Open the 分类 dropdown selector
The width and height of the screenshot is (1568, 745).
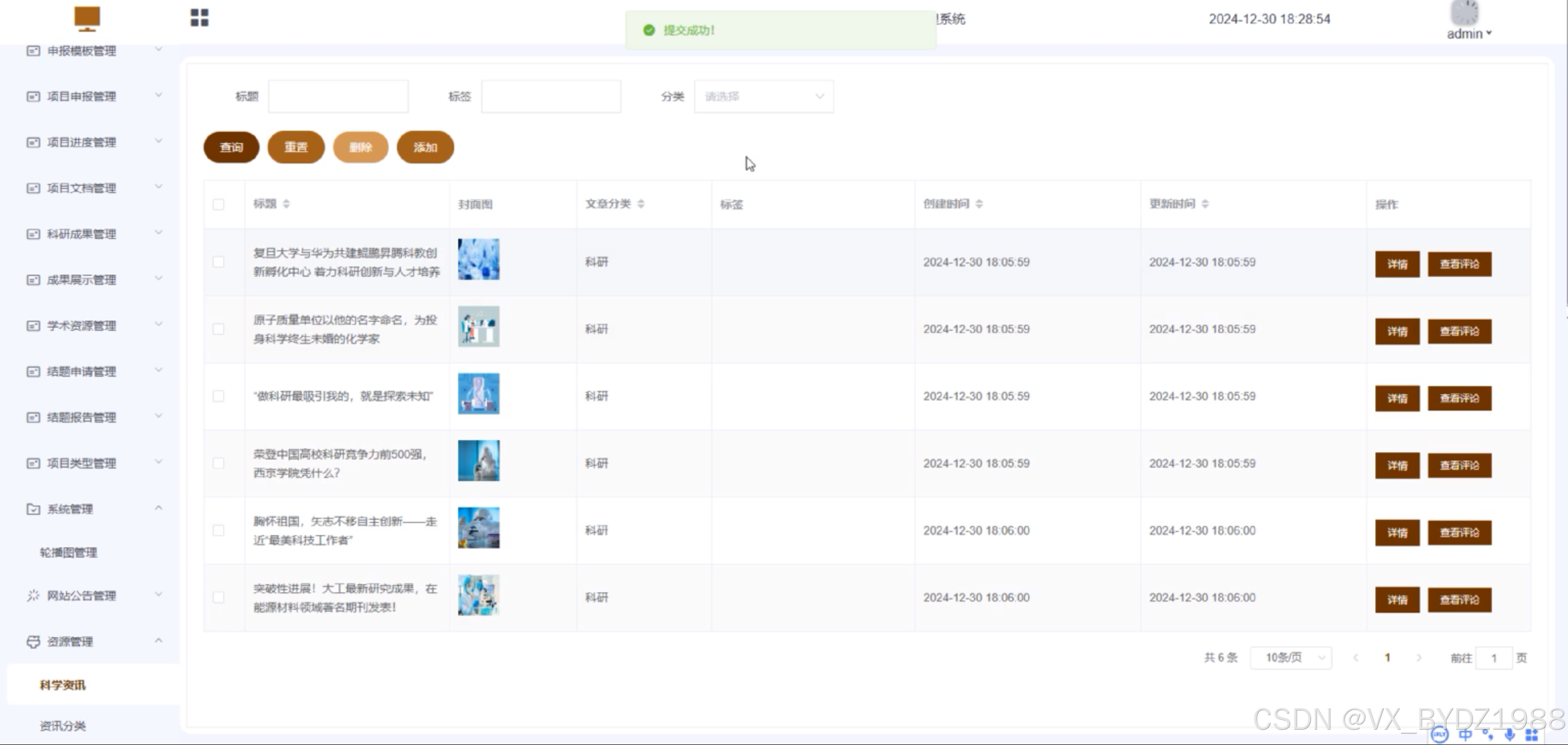tap(763, 96)
